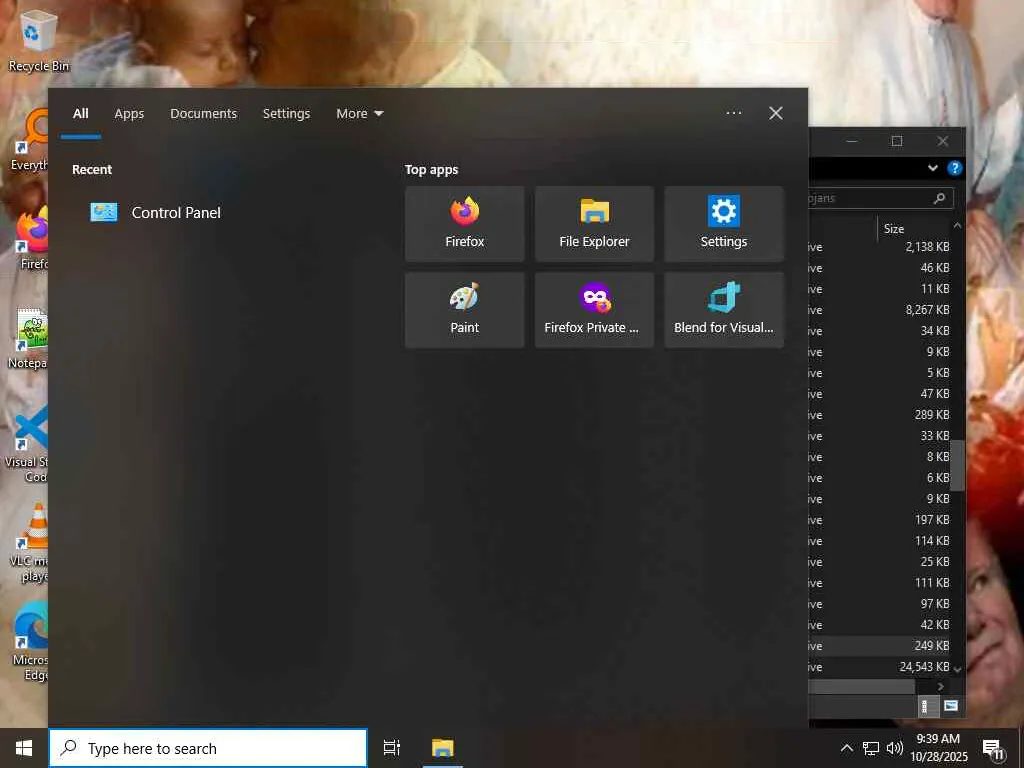Open Firefox from Top apps
Screen dimensions: 1024x768
coord(464,223)
